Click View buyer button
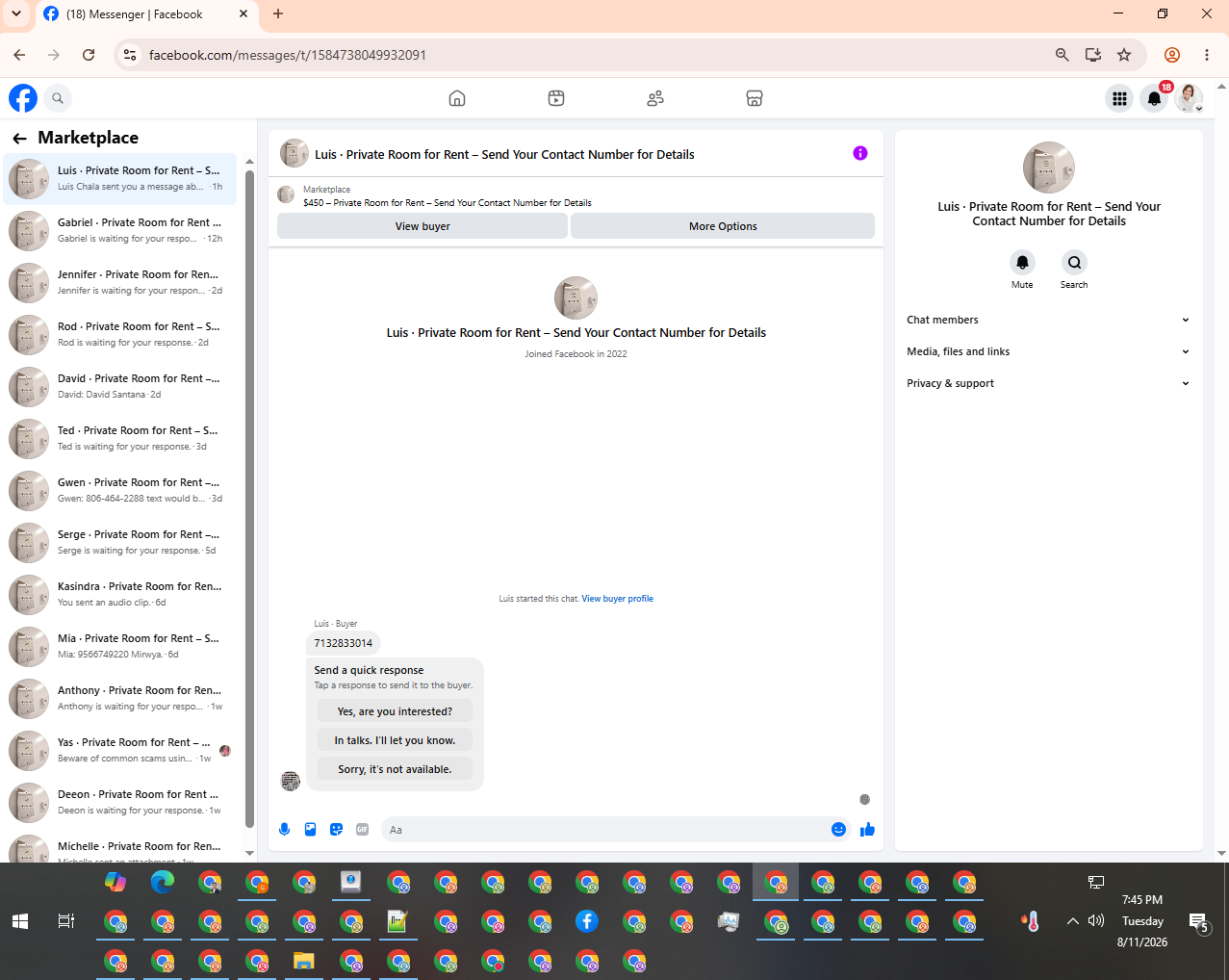1229x980 pixels. [422, 226]
